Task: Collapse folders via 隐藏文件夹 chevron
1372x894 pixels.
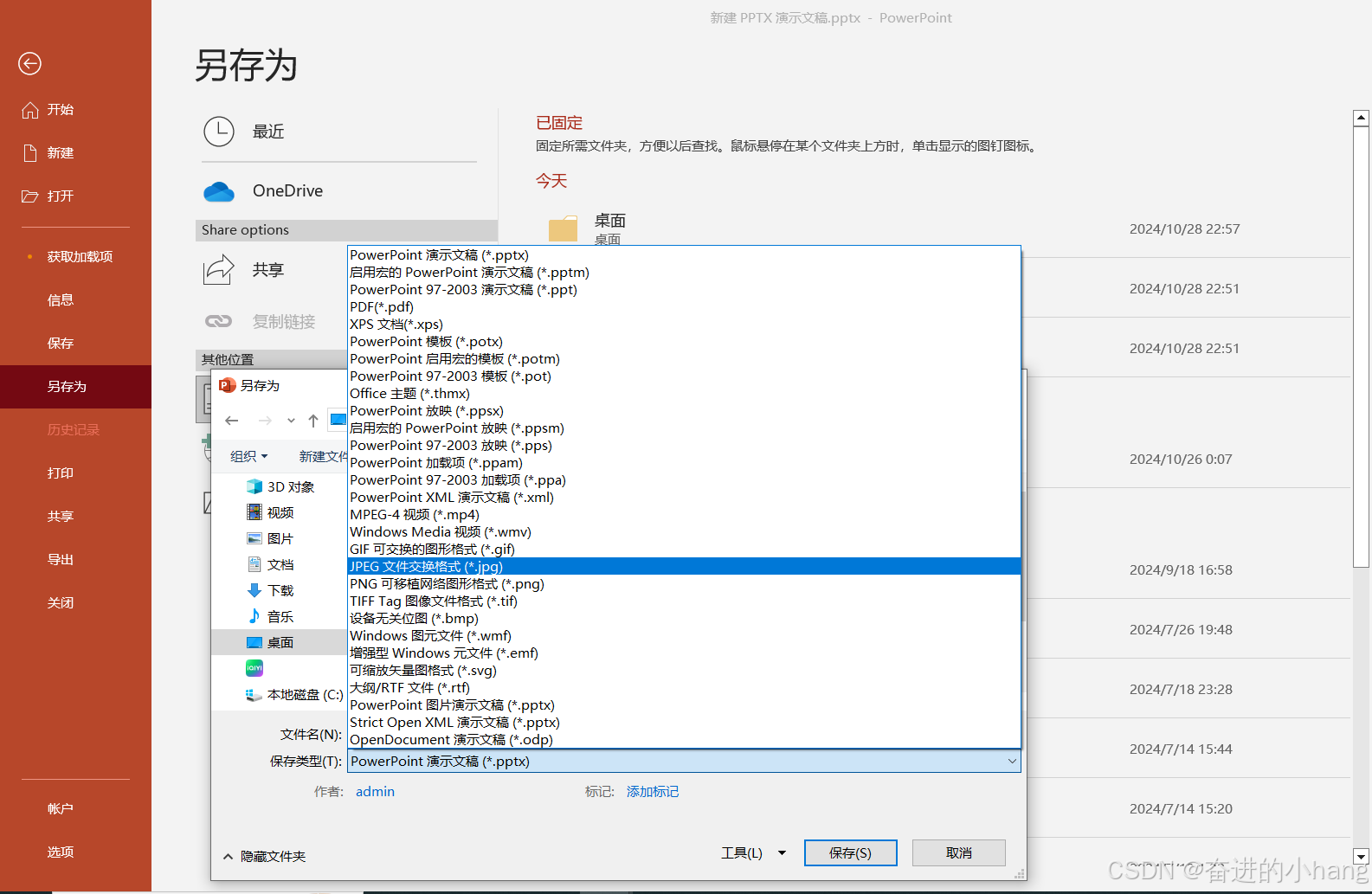Action: click(x=228, y=857)
